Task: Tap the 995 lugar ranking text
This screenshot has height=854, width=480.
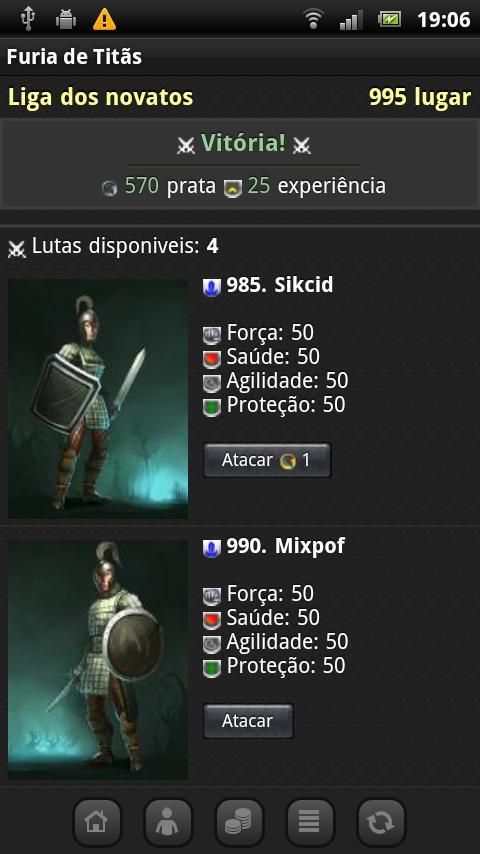Action: (420, 97)
